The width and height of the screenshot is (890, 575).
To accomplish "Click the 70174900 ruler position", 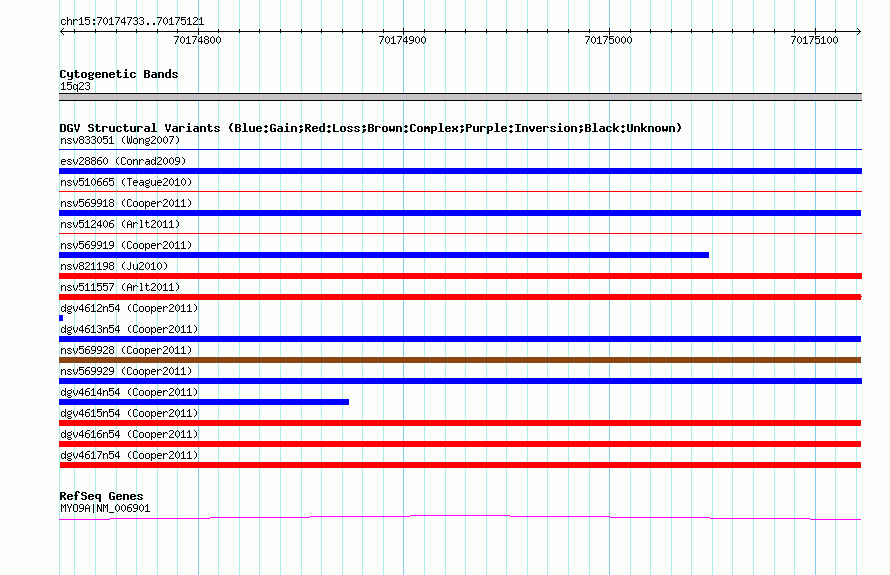I will click(402, 40).
